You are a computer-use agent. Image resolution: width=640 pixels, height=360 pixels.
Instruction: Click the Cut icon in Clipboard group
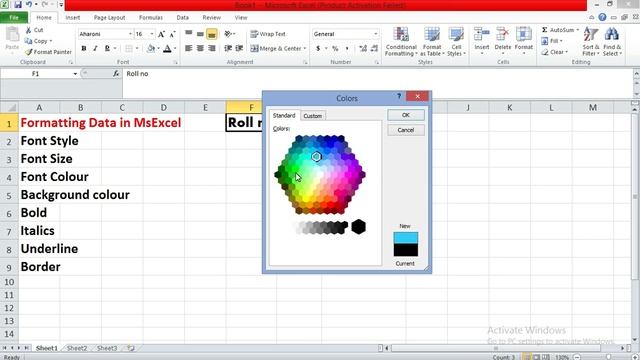click(x=29, y=30)
